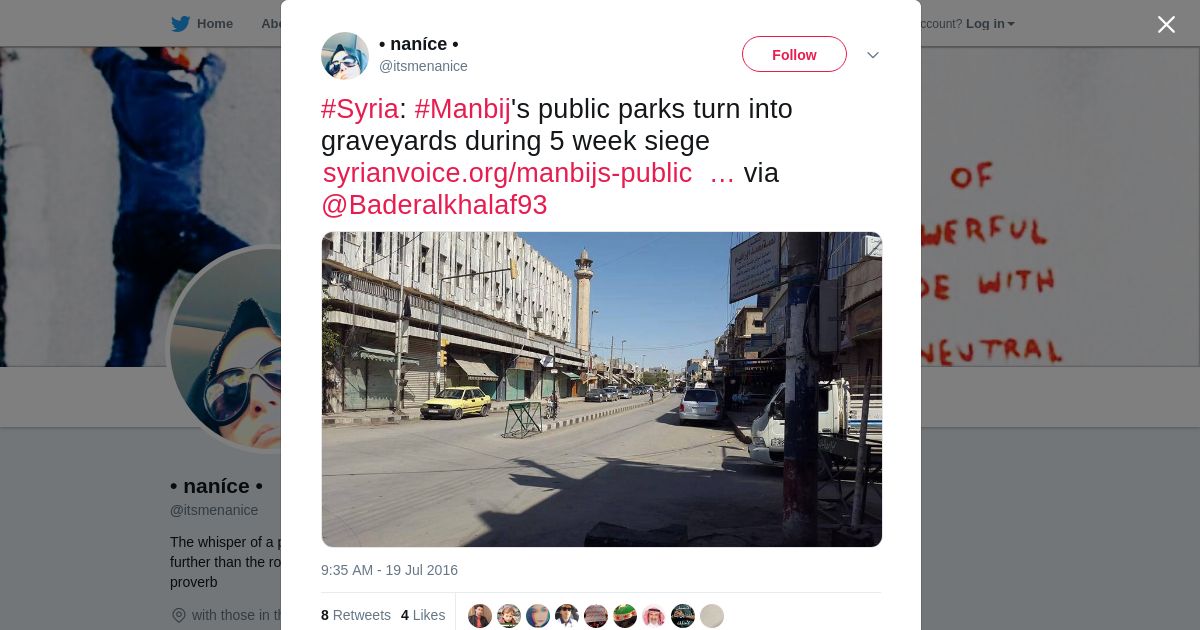Open the Log in dropdown

coord(990,24)
